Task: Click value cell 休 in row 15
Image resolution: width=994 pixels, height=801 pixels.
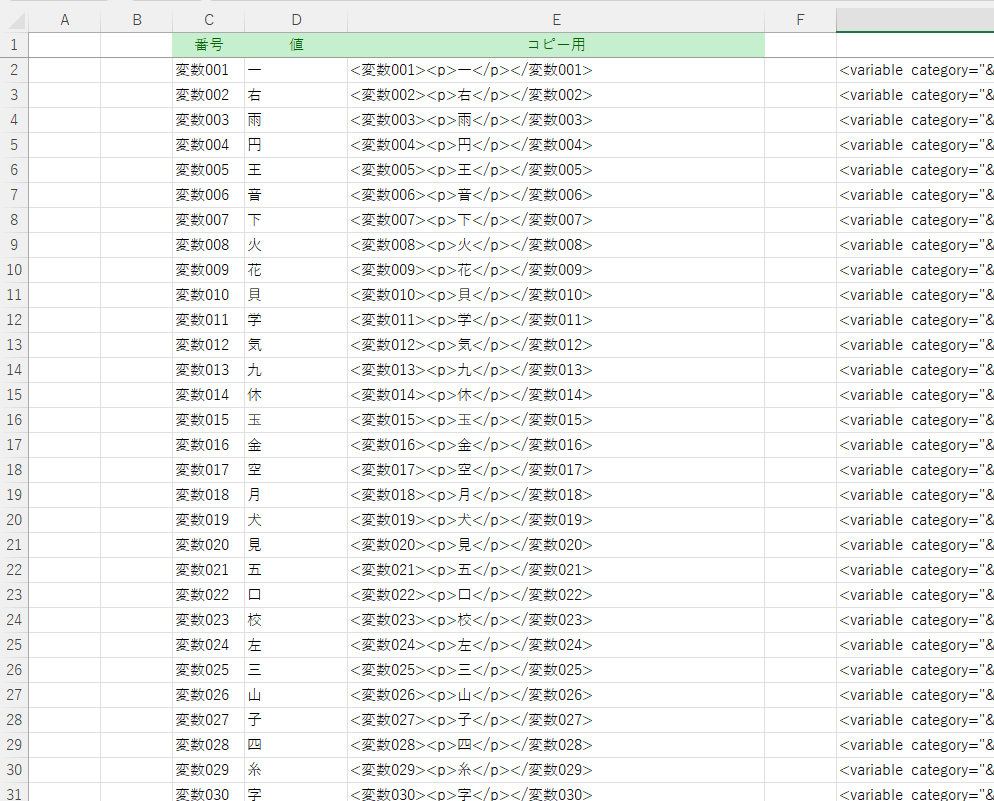Action: click(x=296, y=395)
